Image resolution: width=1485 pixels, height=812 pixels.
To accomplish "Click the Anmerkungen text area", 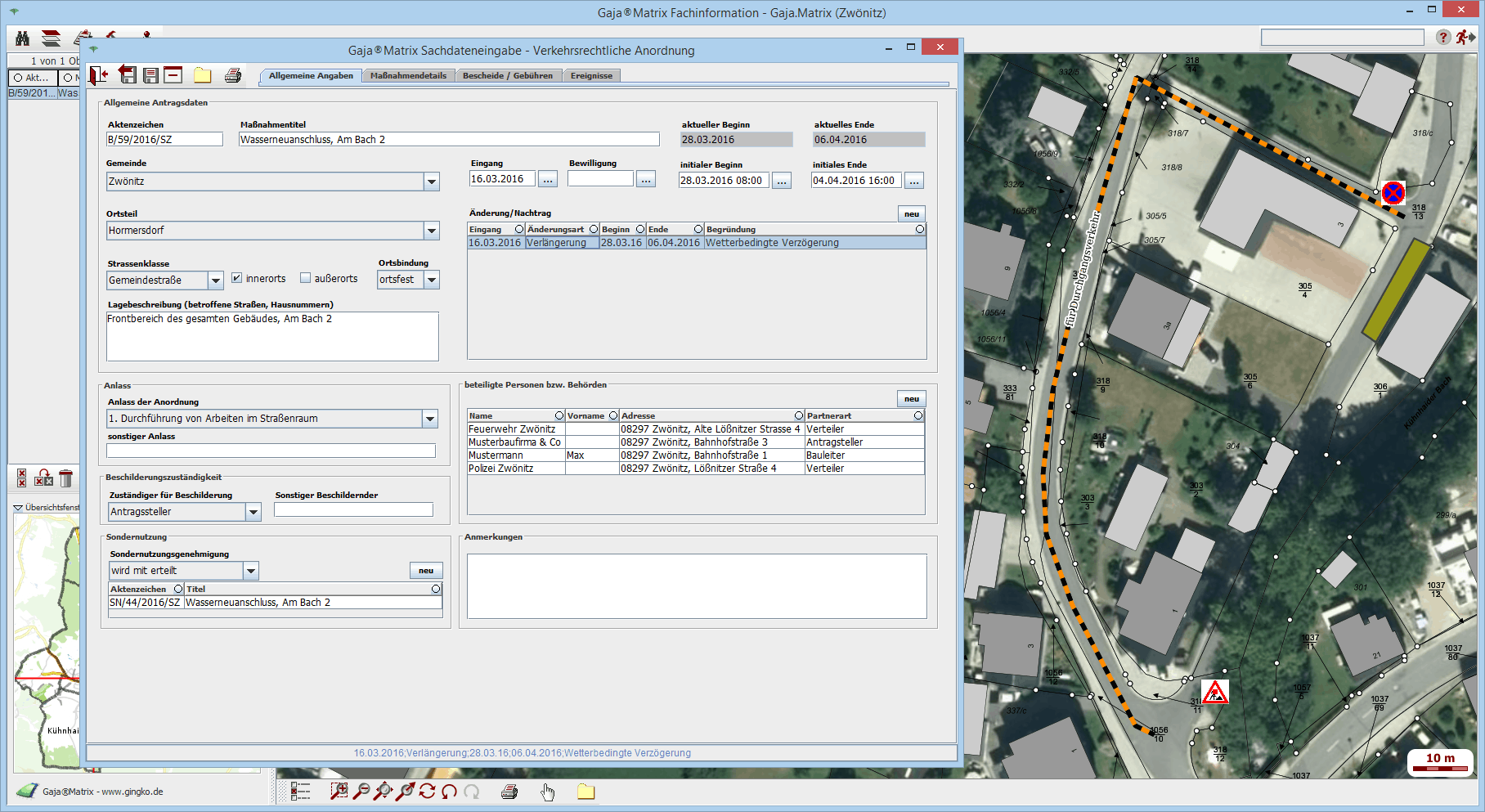I will pos(696,585).
